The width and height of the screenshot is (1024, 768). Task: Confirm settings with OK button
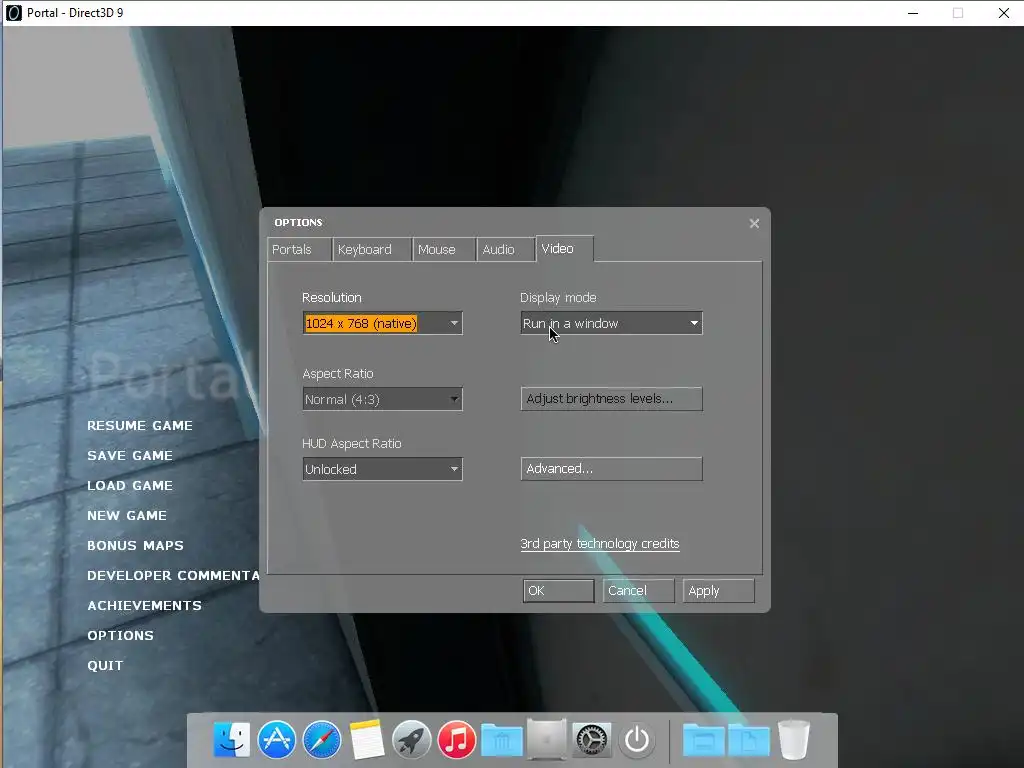pyautogui.click(x=558, y=590)
